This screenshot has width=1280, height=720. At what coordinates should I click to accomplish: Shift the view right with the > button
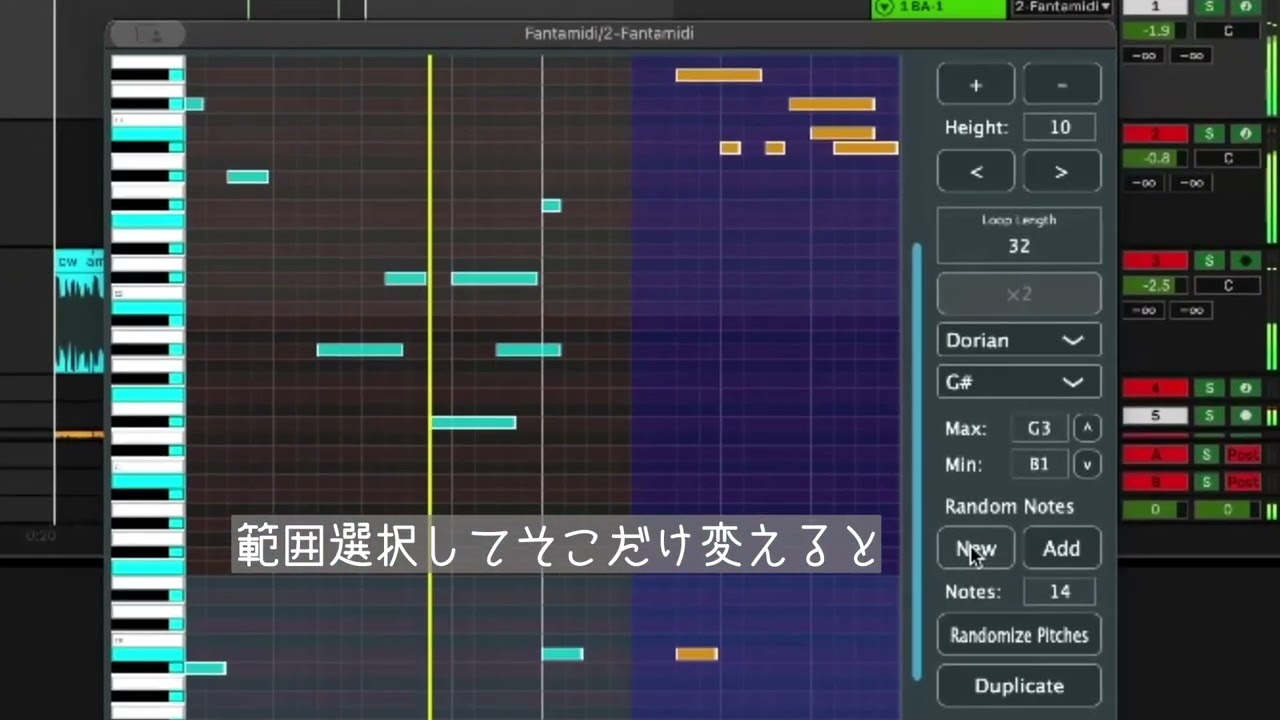tap(1062, 172)
